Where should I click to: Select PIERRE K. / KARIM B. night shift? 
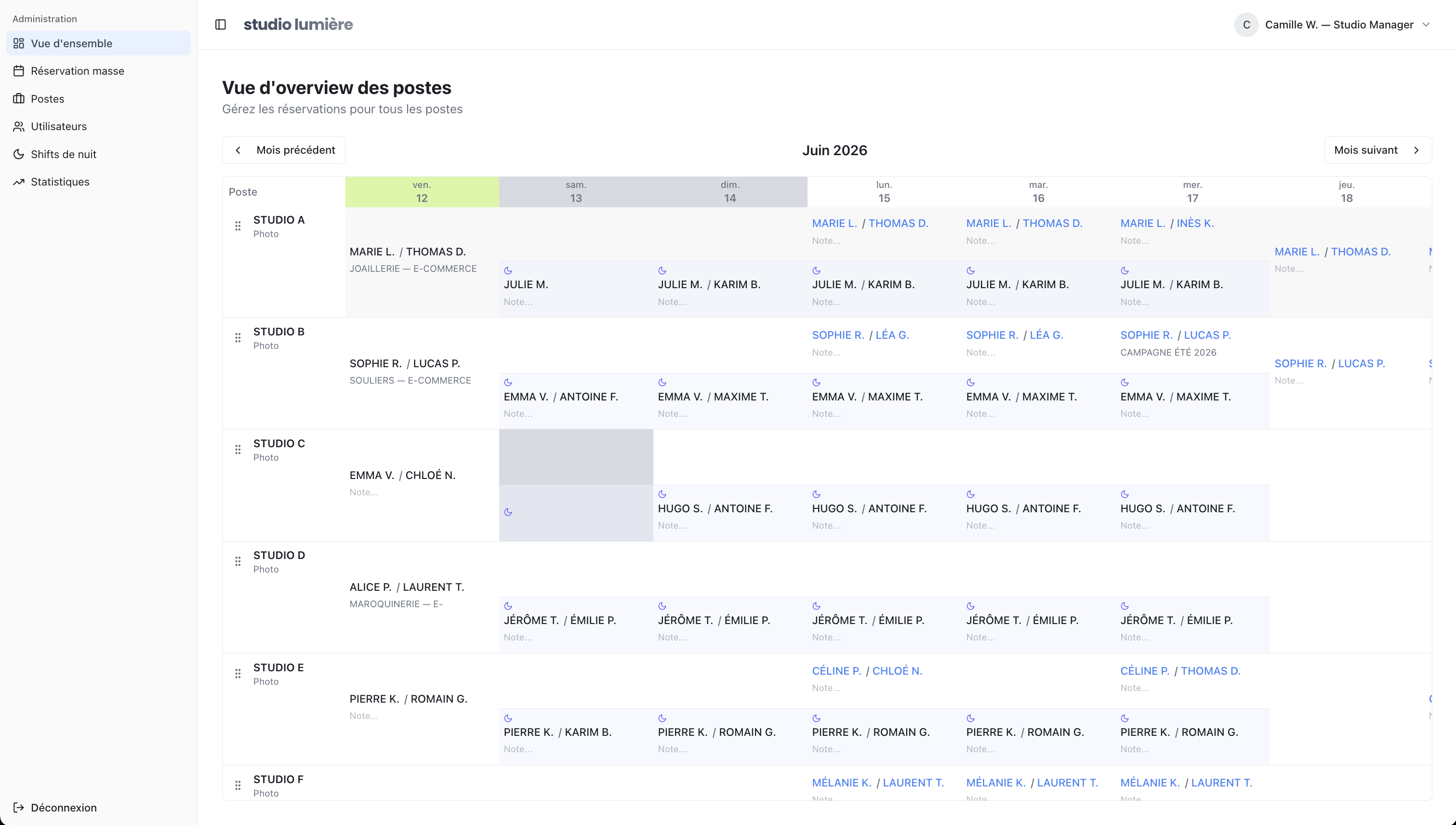click(557, 732)
